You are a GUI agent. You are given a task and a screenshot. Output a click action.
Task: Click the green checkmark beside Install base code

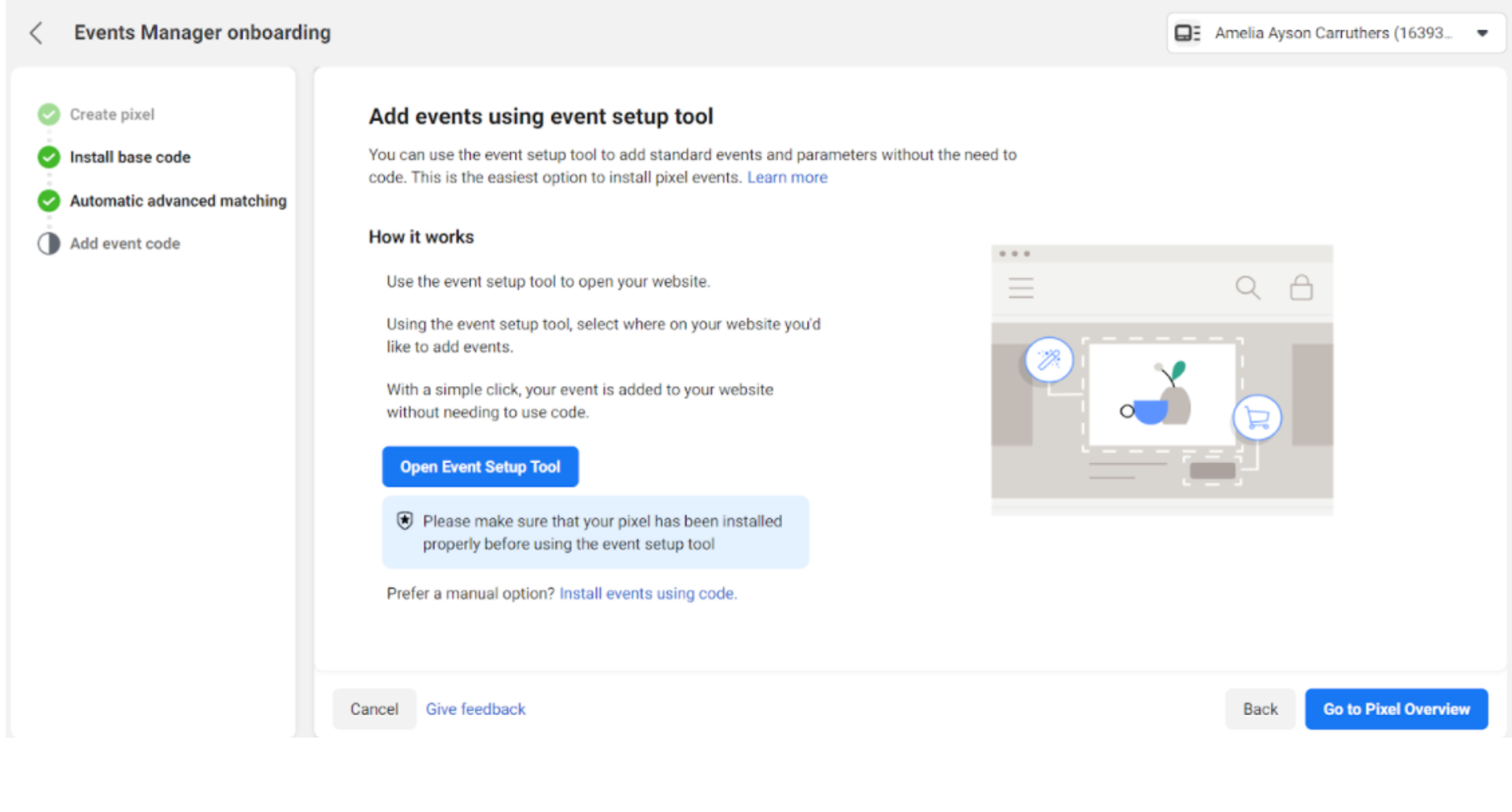49,158
